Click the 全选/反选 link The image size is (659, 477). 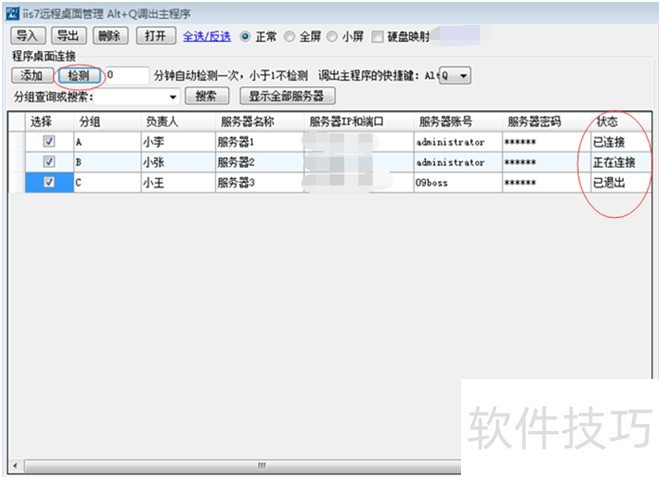(x=207, y=37)
